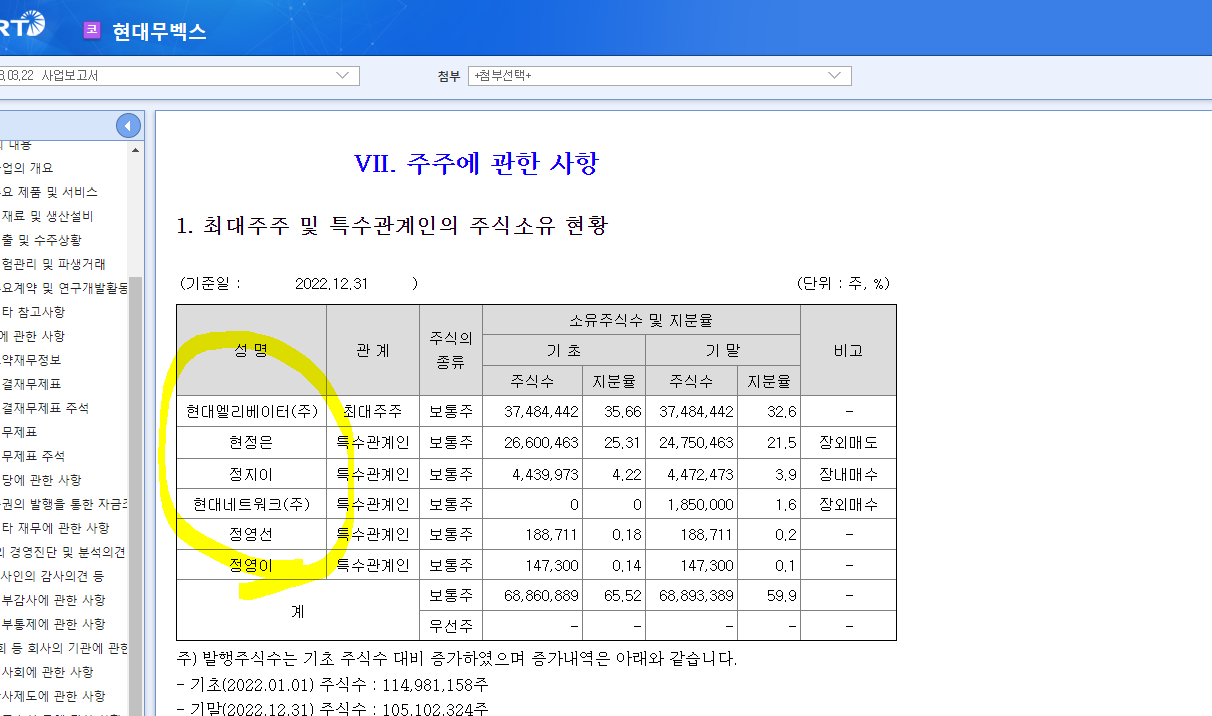This screenshot has height=716, width=1212.
Task: Click the 65.52 total ratio cell
Action: coord(614,595)
